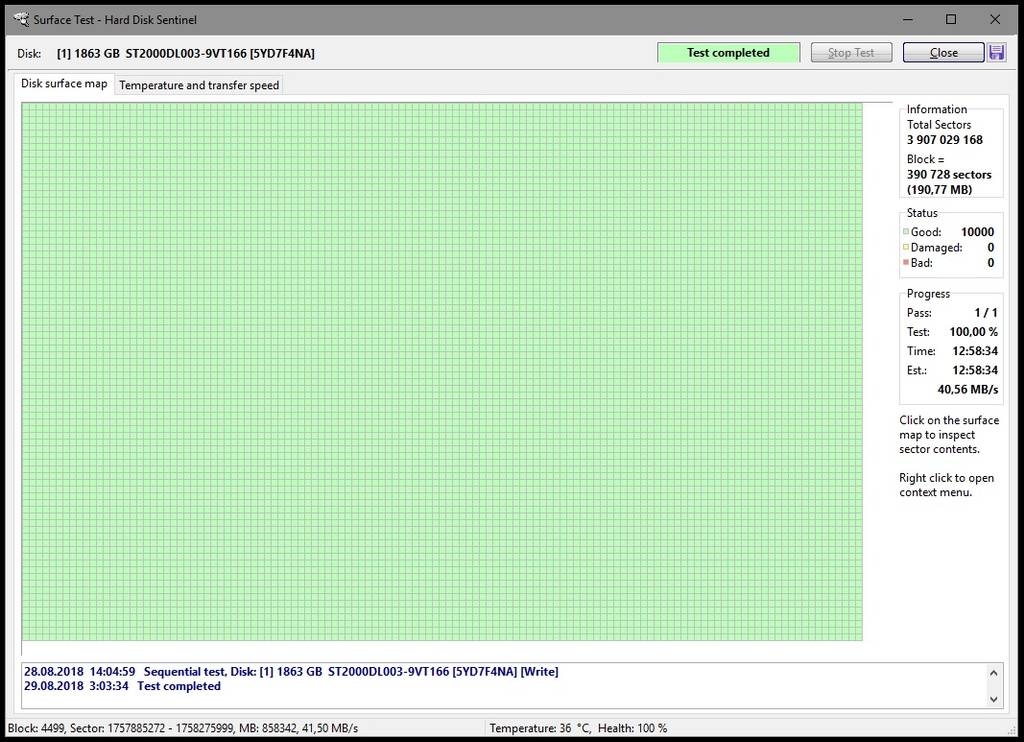Click the '(190,77 MB)' block size text

[939, 189]
